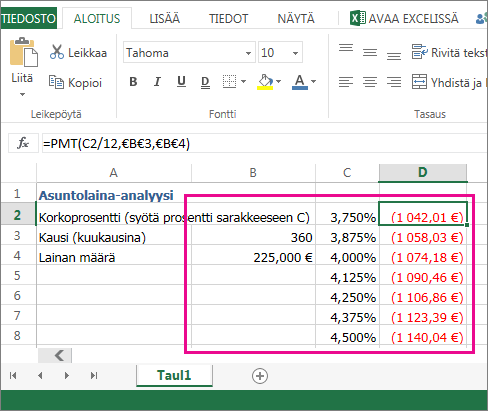Image resolution: width=488 pixels, height=411 pixels.
Task: Open the Tahoma font name dropdown
Action: 248,53
